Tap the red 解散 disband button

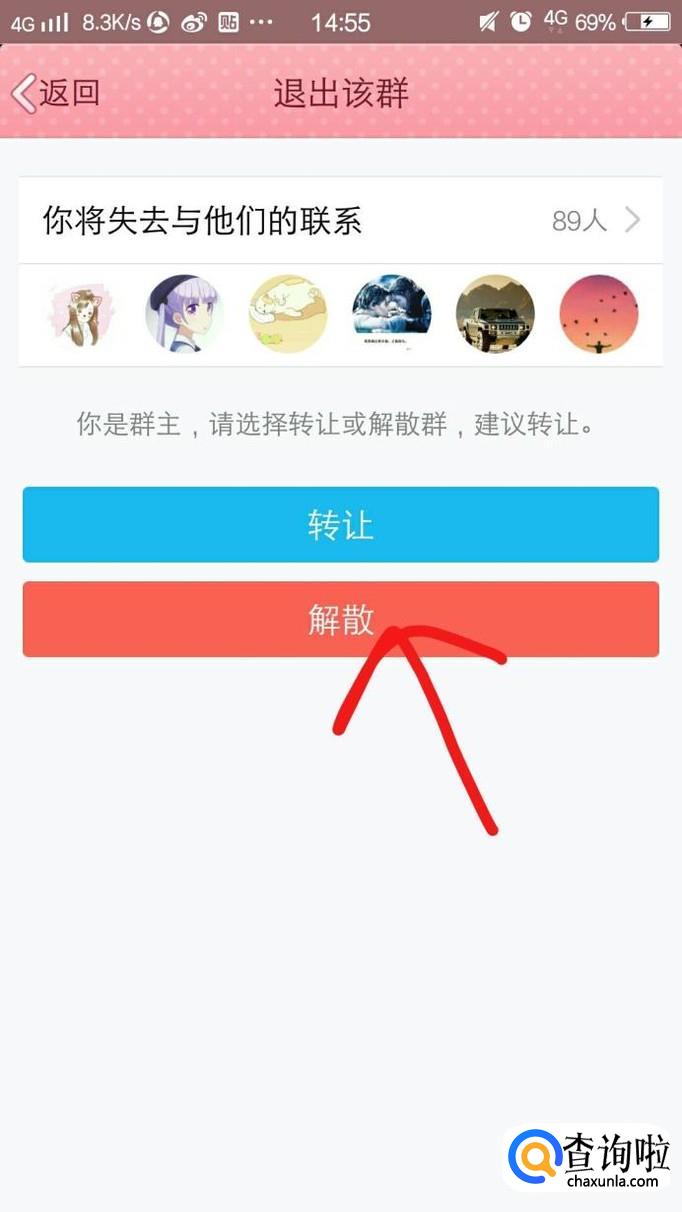(x=341, y=619)
